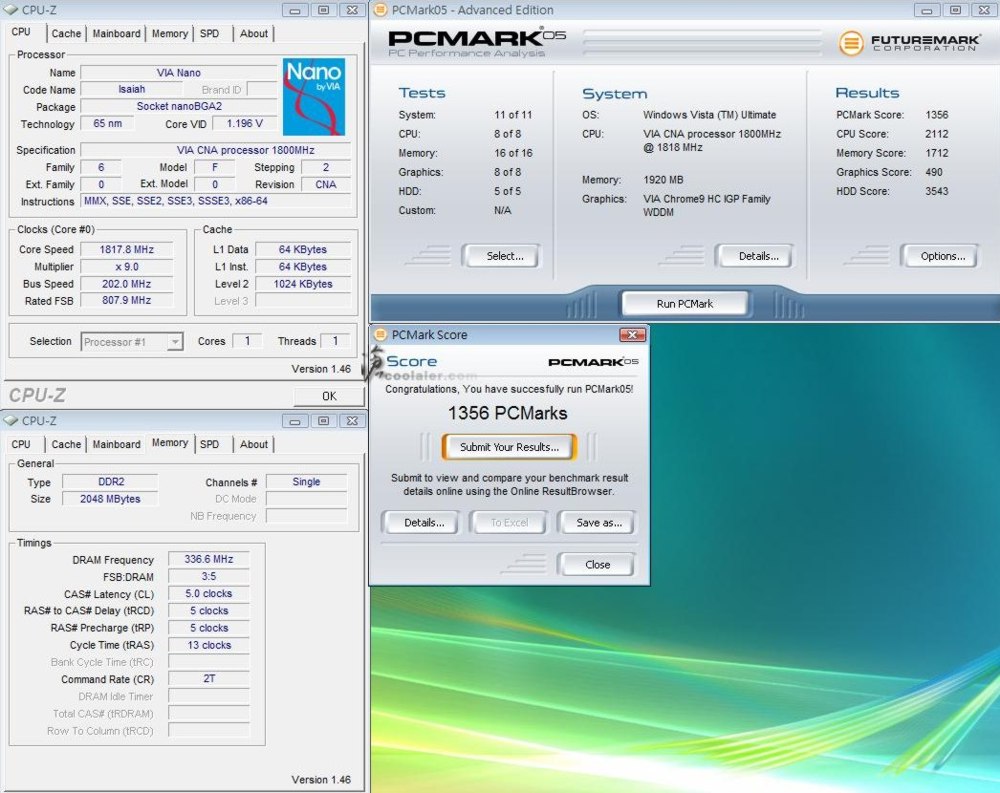This screenshot has width=1000, height=793.
Task: Click the Code Name Isaiah value
Action: pos(131,89)
